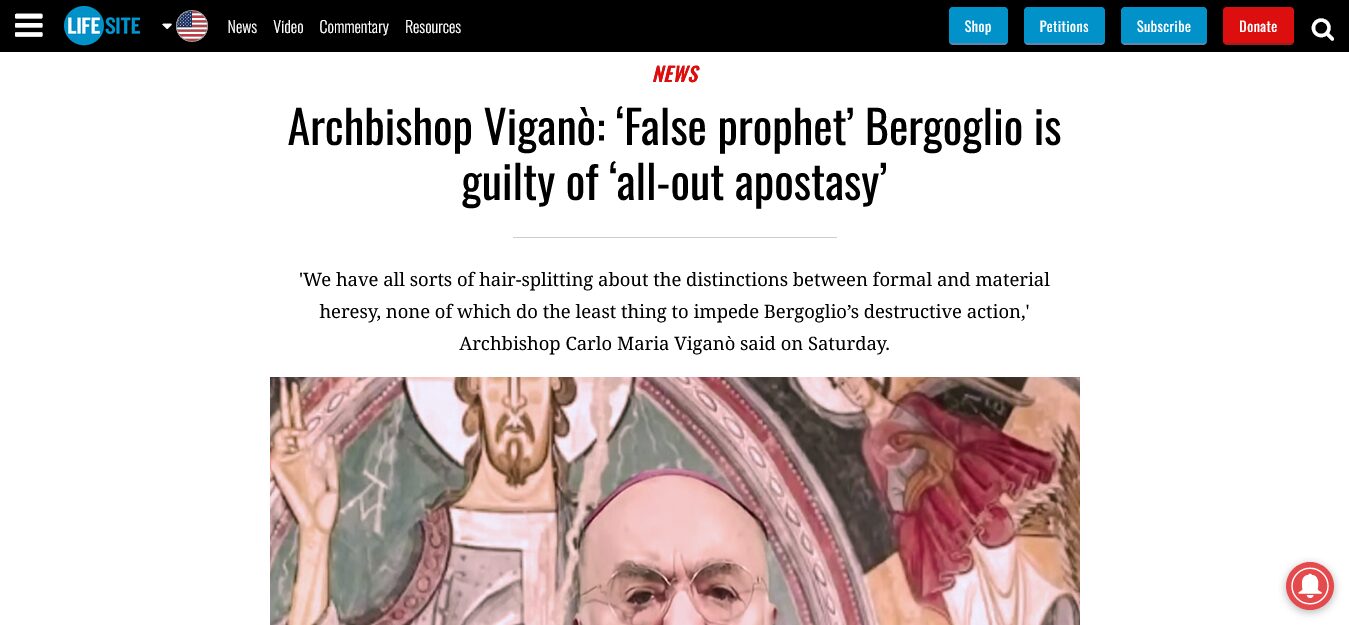Click the horizontal divider under the headline
The width and height of the screenshot is (1349, 625).
675,237
